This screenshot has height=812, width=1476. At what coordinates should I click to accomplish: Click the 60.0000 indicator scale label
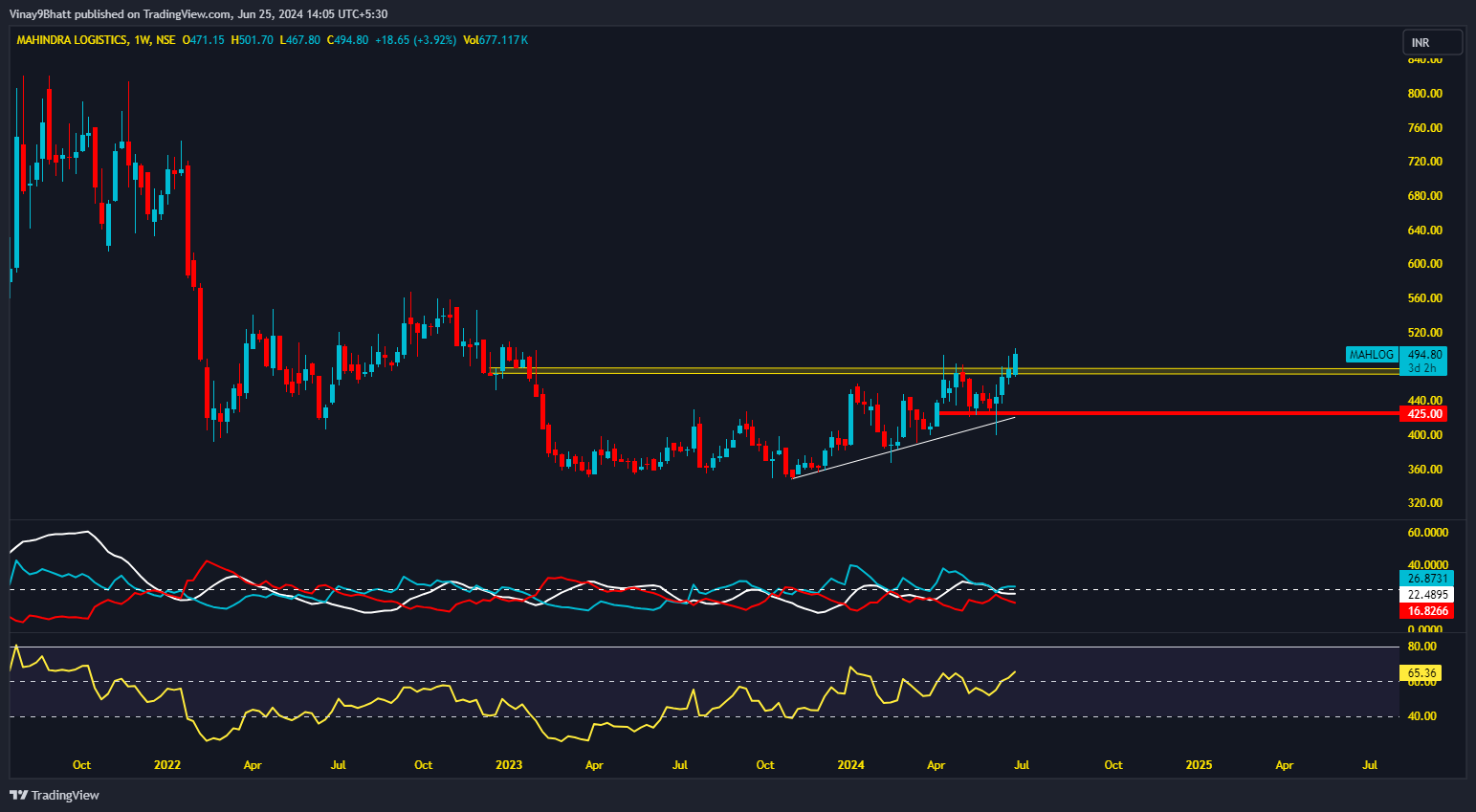pos(1427,533)
